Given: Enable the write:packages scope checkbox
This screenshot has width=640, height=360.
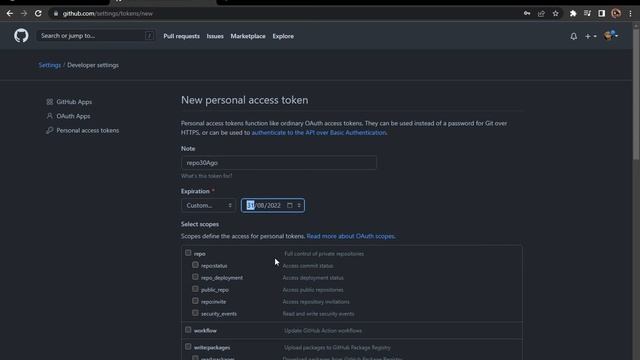Looking at the screenshot, I should pos(188,347).
